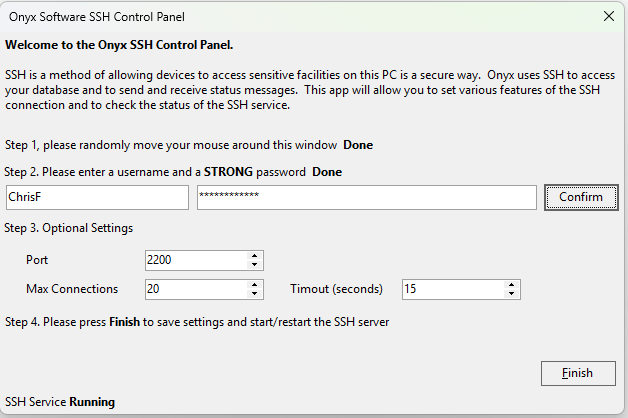Viewport: 628px width, 418px height.
Task: Click the Step 3 Optional Settings heading
Action: coord(69,228)
